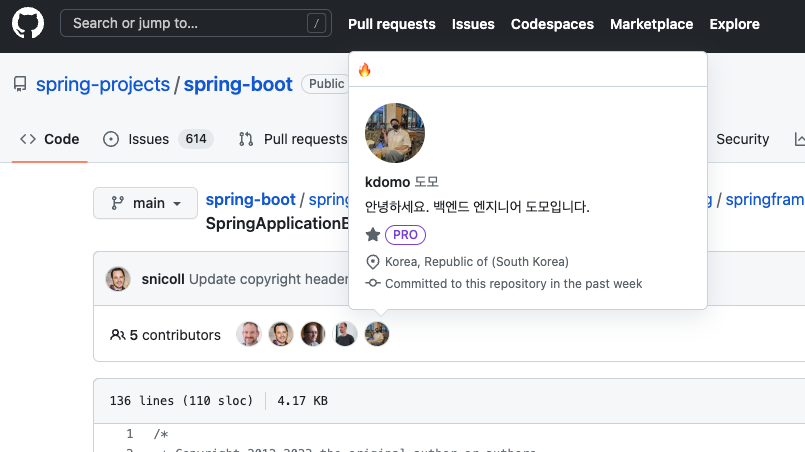Open Marketplace in top navigation
The width and height of the screenshot is (805, 452).
pyautogui.click(x=651, y=24)
